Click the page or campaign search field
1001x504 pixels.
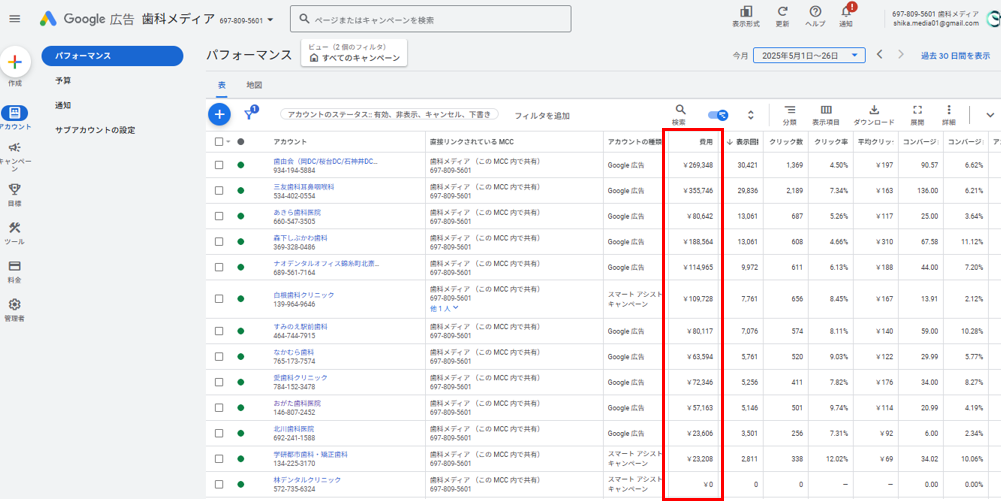tap(430, 19)
